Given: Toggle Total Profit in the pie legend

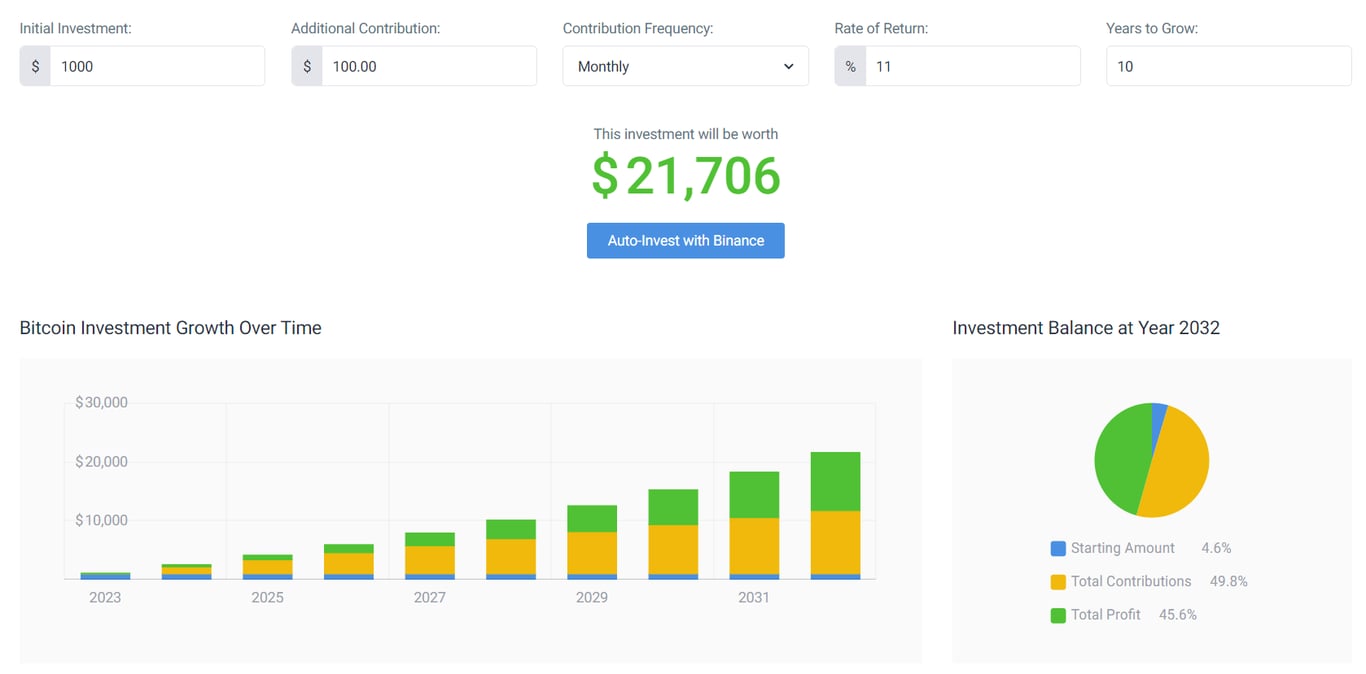Looking at the screenshot, I should pos(1103,614).
